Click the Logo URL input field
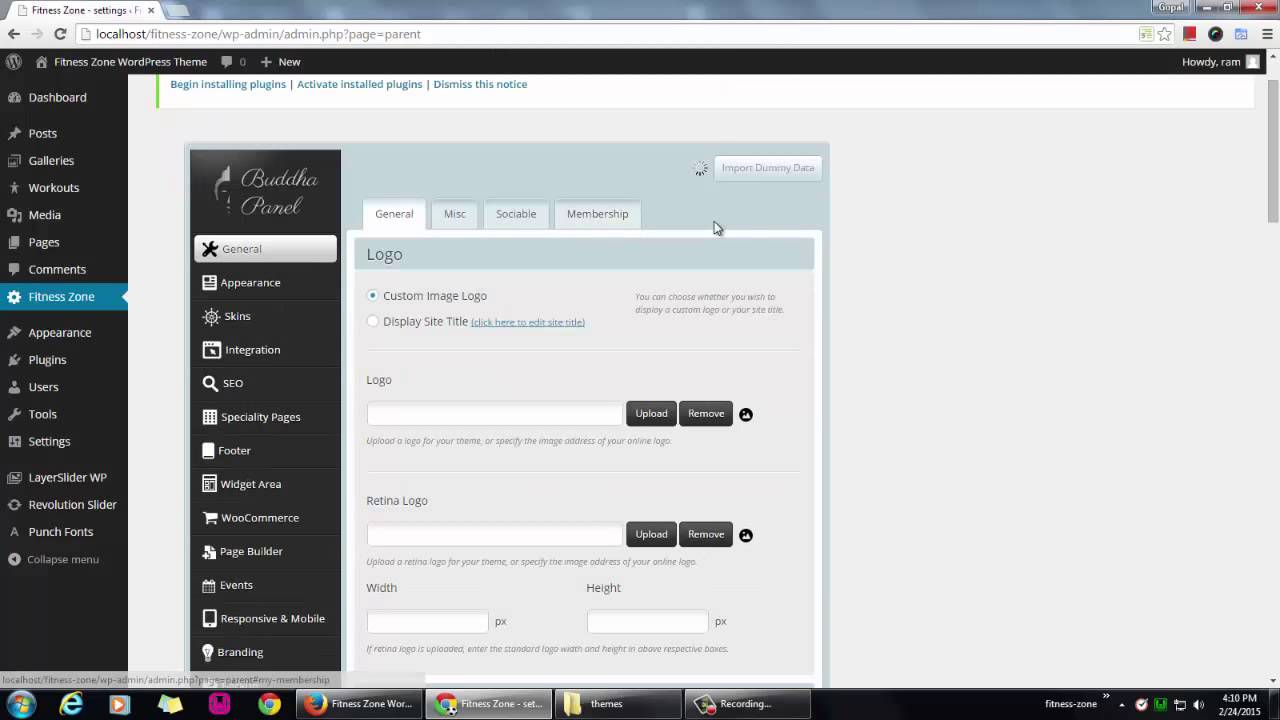Viewport: 1280px width, 720px height. tap(495, 414)
